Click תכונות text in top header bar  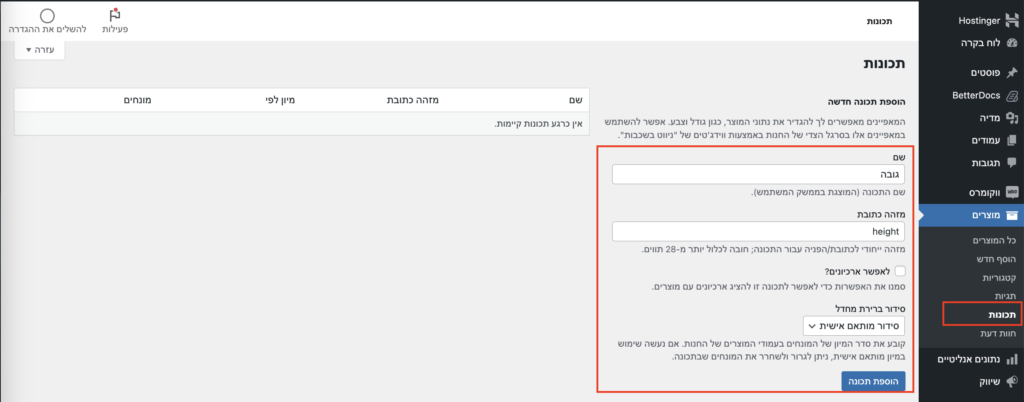point(880,21)
